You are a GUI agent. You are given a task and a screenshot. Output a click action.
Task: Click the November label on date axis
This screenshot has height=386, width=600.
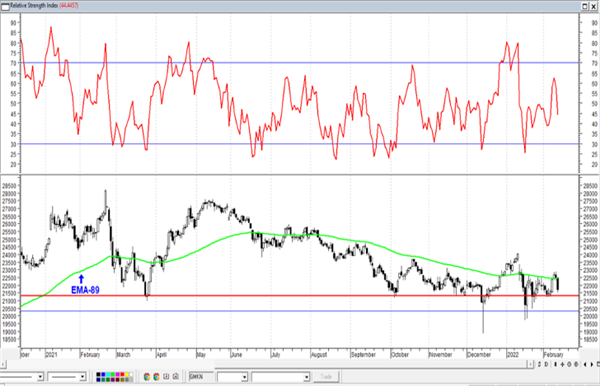(440, 355)
